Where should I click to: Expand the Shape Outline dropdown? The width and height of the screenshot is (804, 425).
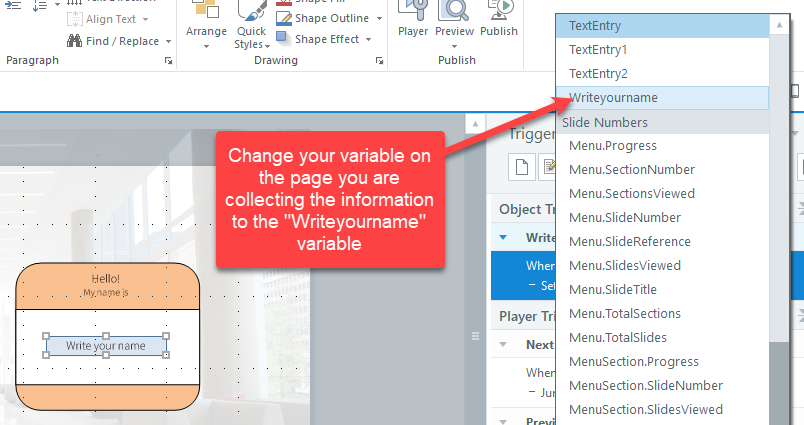click(x=376, y=18)
